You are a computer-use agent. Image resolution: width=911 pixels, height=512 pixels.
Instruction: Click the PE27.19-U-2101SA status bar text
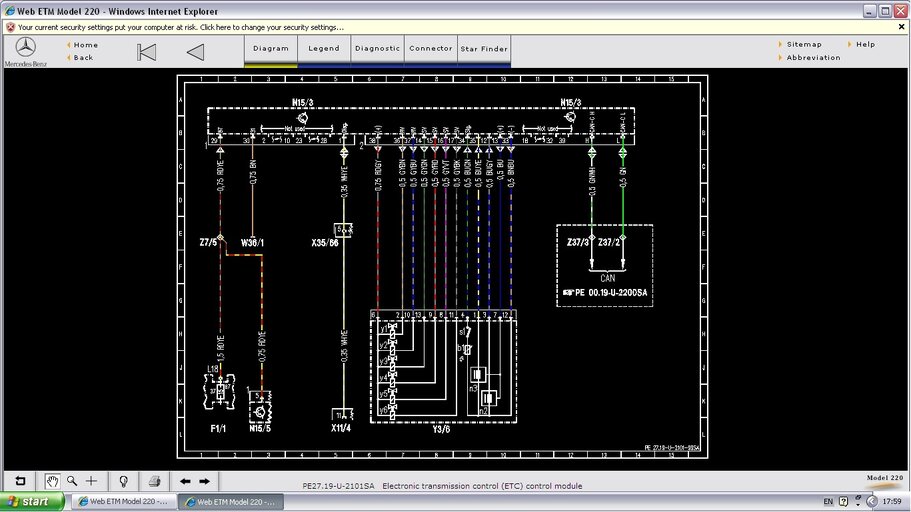point(338,486)
